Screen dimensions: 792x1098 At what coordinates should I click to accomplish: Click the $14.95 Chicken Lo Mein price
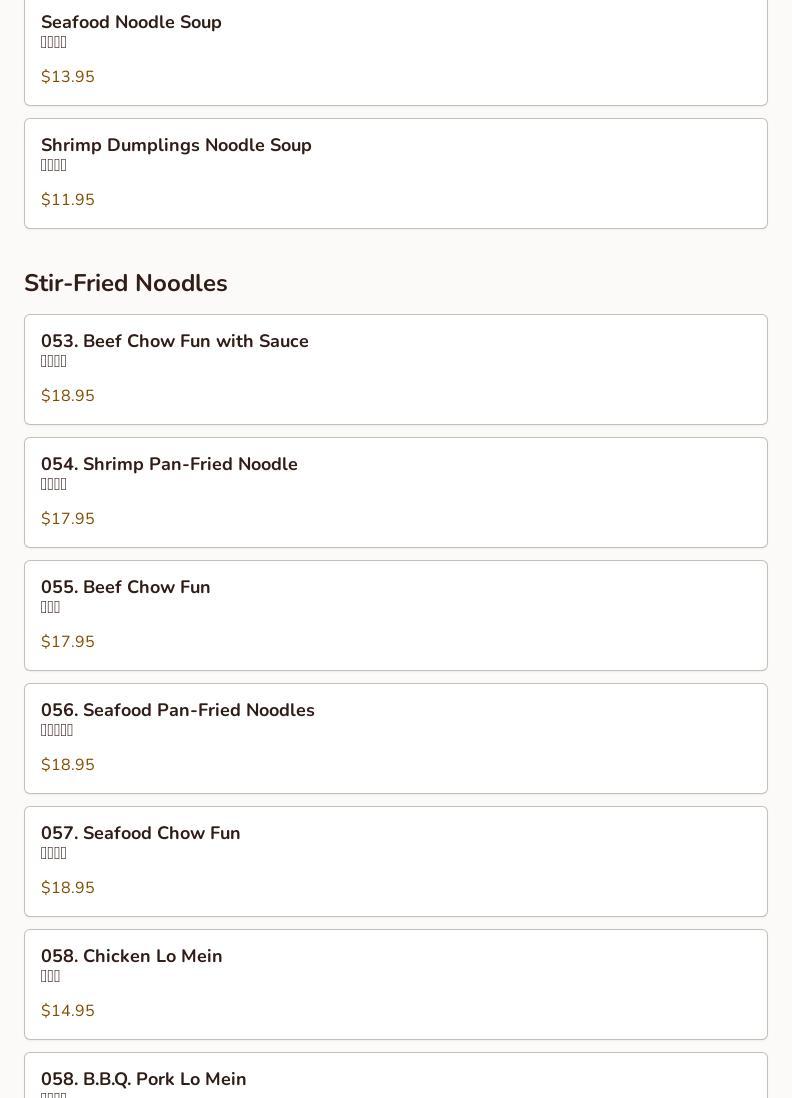coord(68,1011)
